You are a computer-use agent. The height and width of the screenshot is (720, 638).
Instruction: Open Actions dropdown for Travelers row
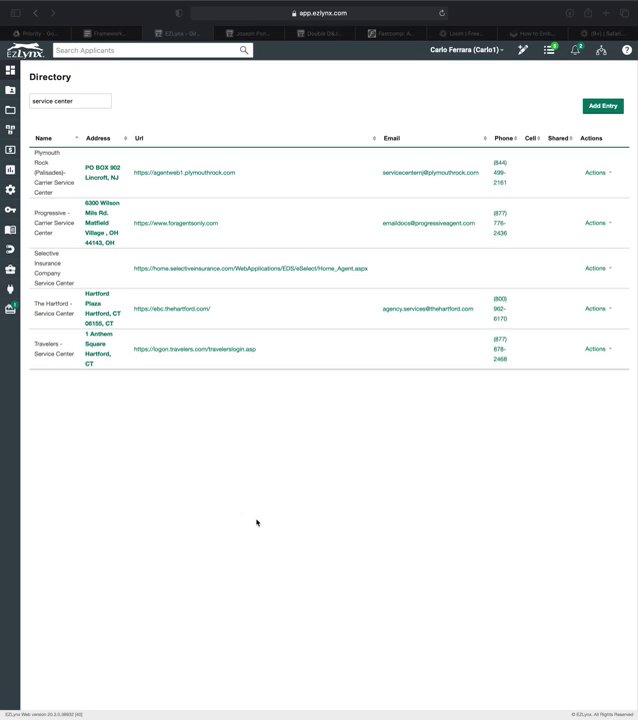[598, 349]
